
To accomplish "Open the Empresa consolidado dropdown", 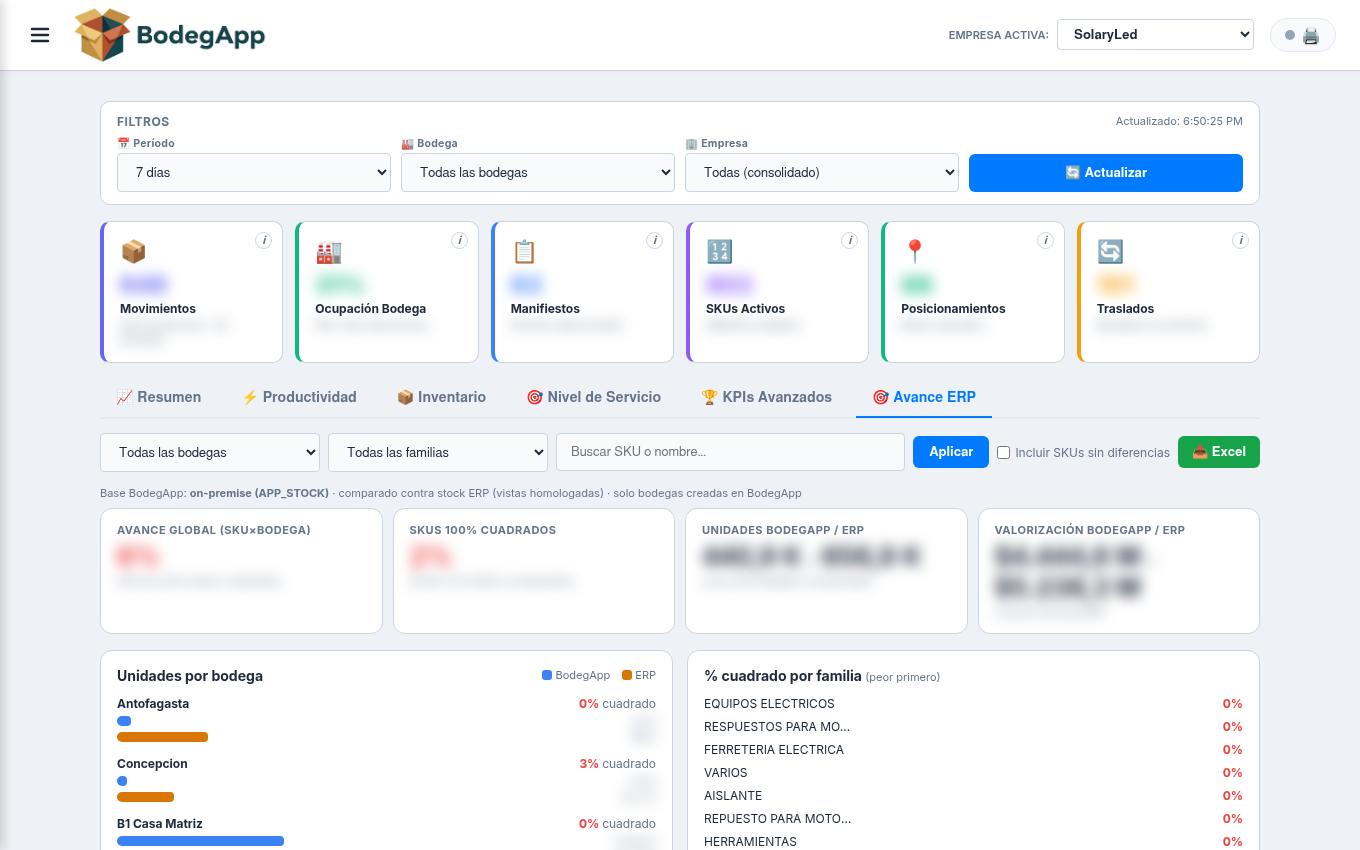I will [x=822, y=172].
